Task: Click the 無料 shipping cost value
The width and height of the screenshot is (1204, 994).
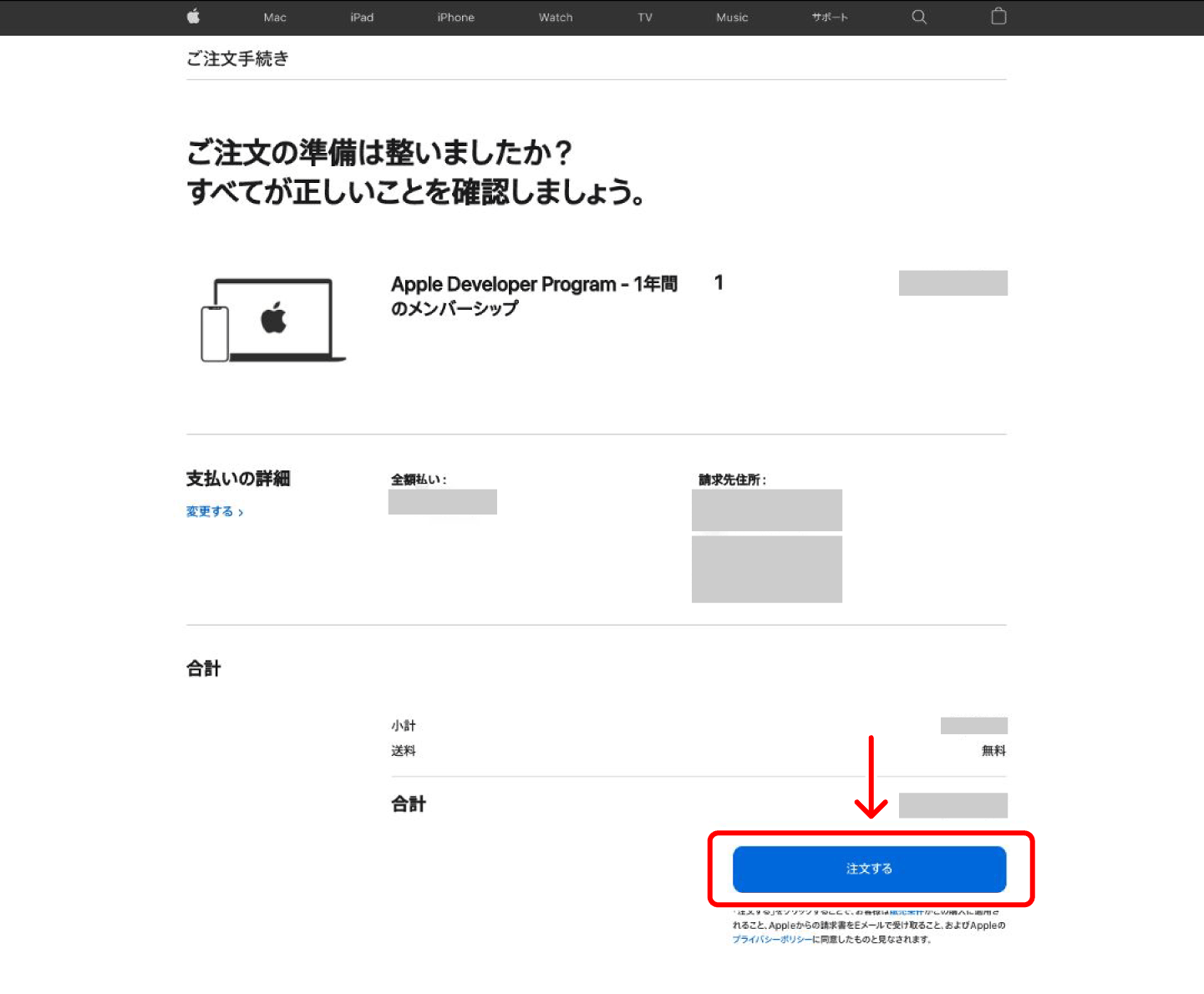Action: [x=993, y=751]
